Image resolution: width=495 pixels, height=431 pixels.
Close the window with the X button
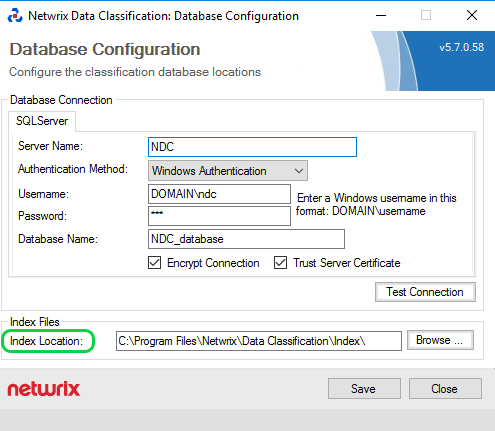[472, 15]
